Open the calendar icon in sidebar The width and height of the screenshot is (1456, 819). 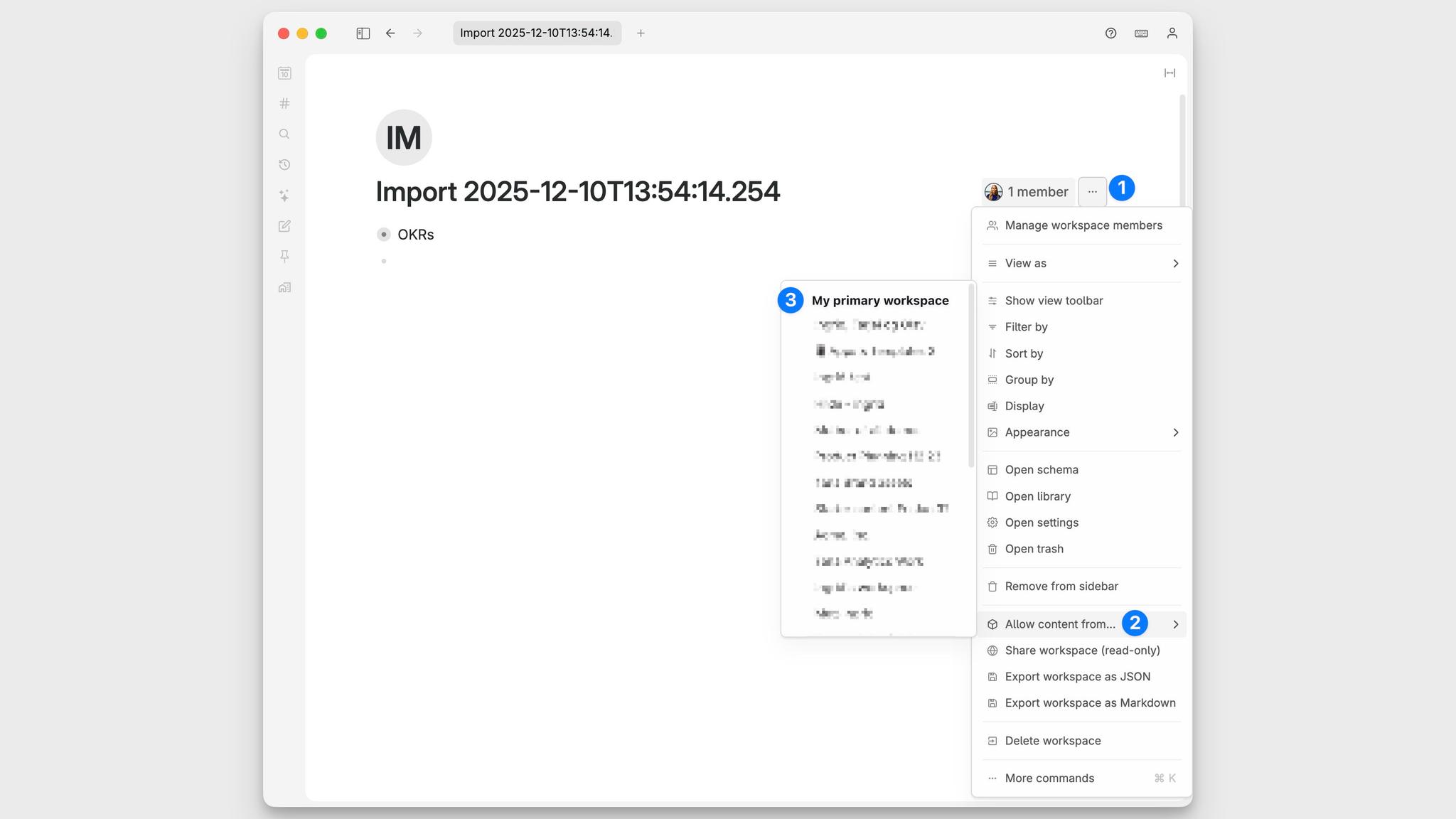[x=284, y=73]
